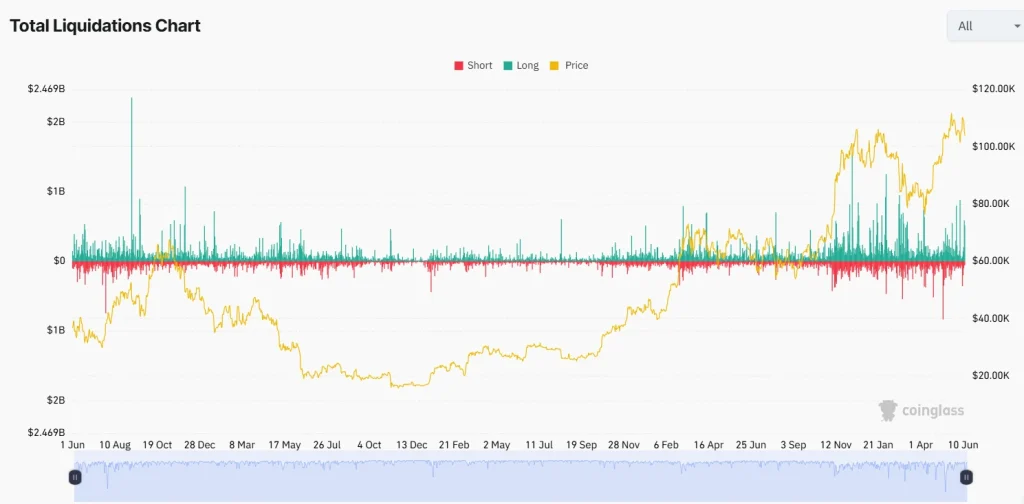
Task: Click the $120.00K price axis label
Action: [x=993, y=88]
